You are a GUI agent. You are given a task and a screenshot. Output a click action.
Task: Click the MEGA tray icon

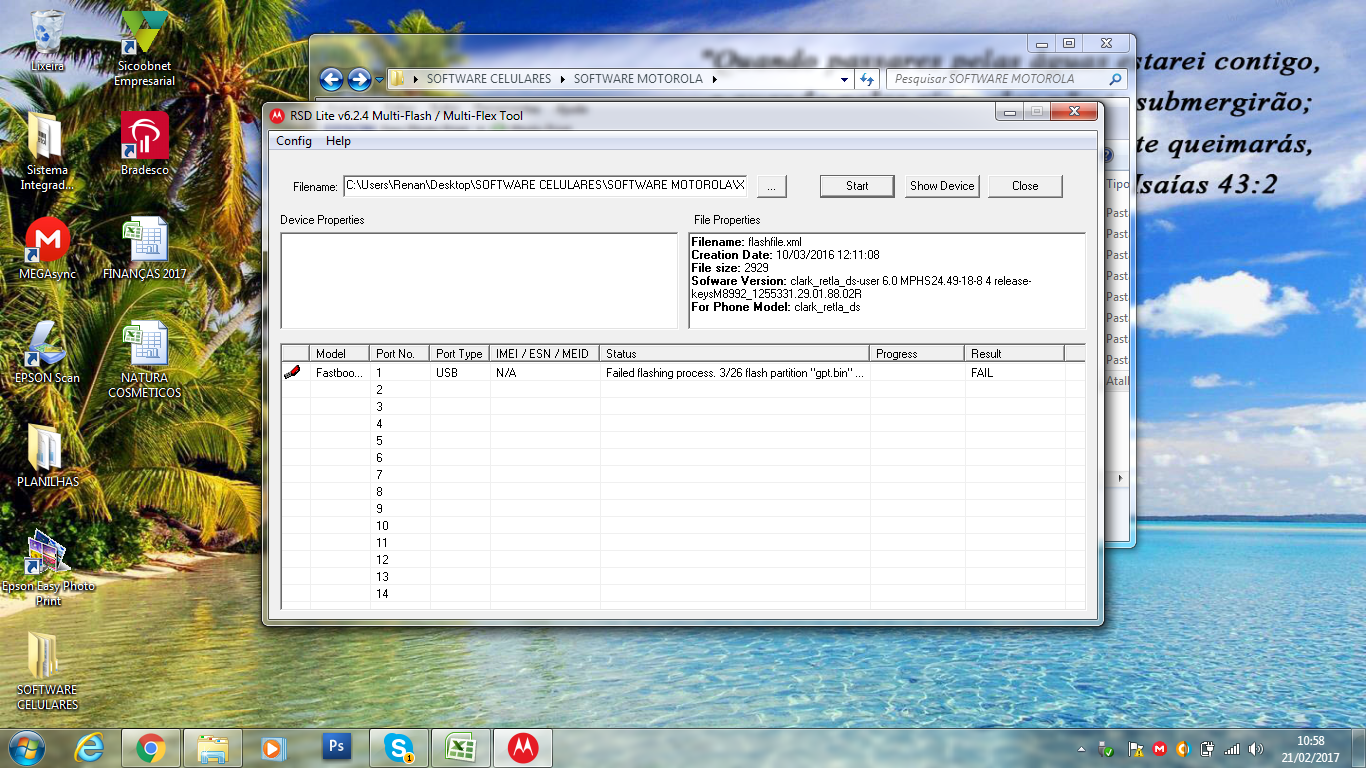[1160, 748]
